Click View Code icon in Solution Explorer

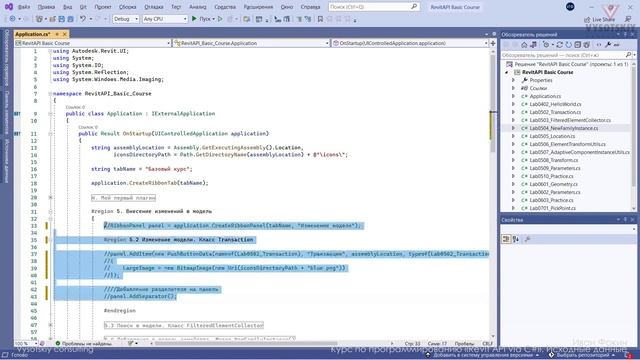(599, 44)
